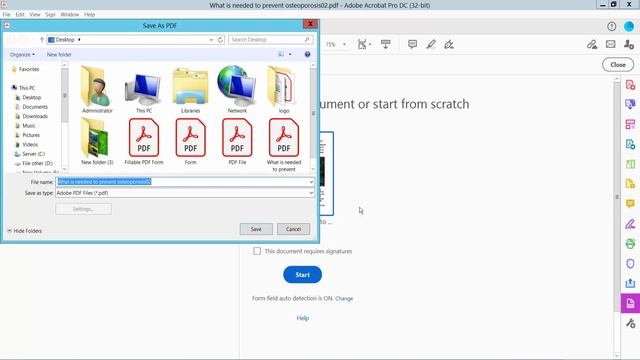Click the navigation pane scrollbar
This screenshot has height=360, width=640.
pos(64,117)
